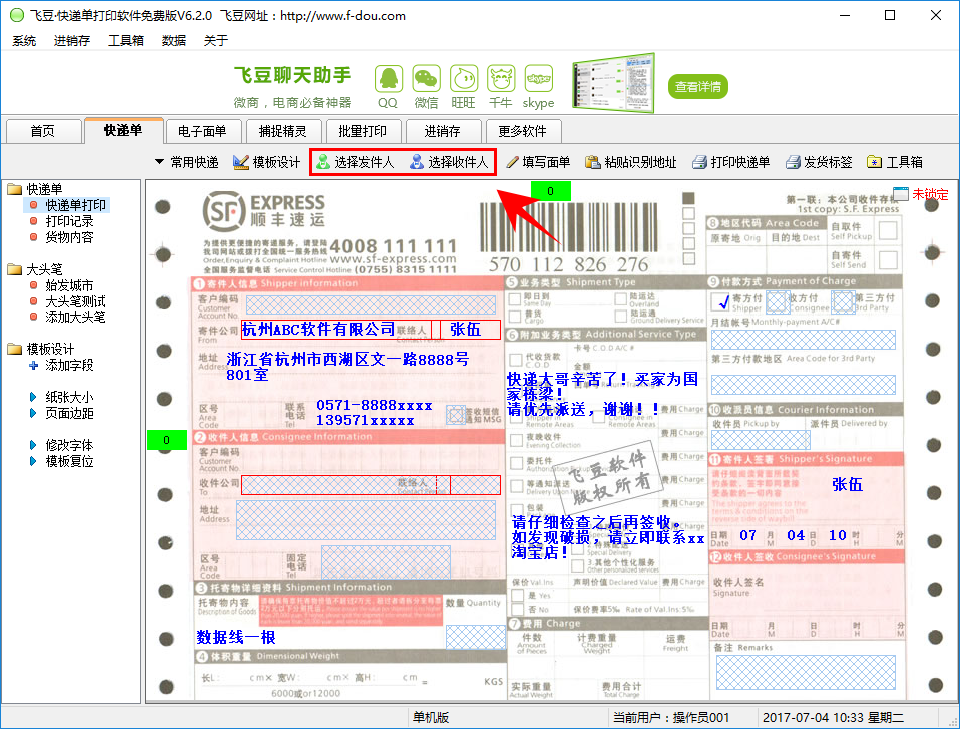Screen dimensions: 960x729
Task: Click the green 0 marker above barcode
Action: (550, 192)
